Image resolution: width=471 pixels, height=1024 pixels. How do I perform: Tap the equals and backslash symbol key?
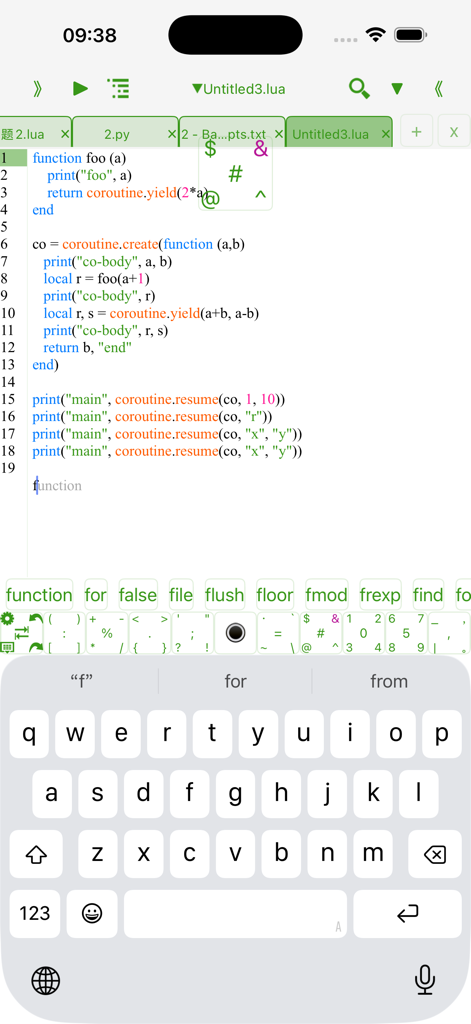click(278, 633)
